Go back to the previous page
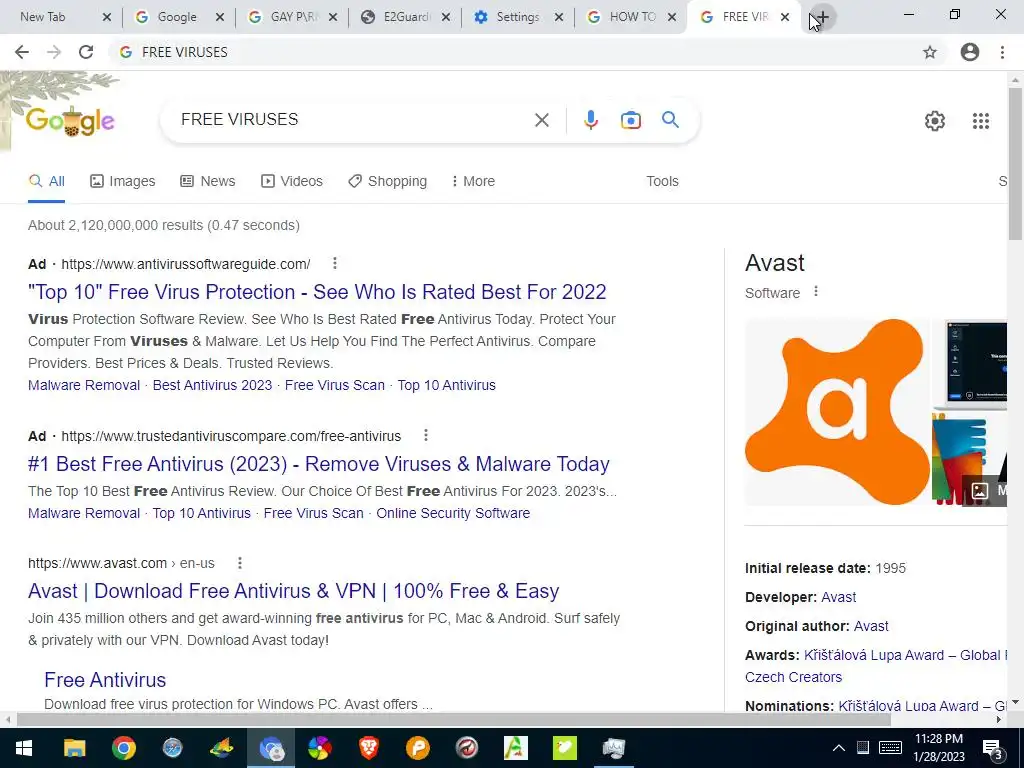 [22, 52]
